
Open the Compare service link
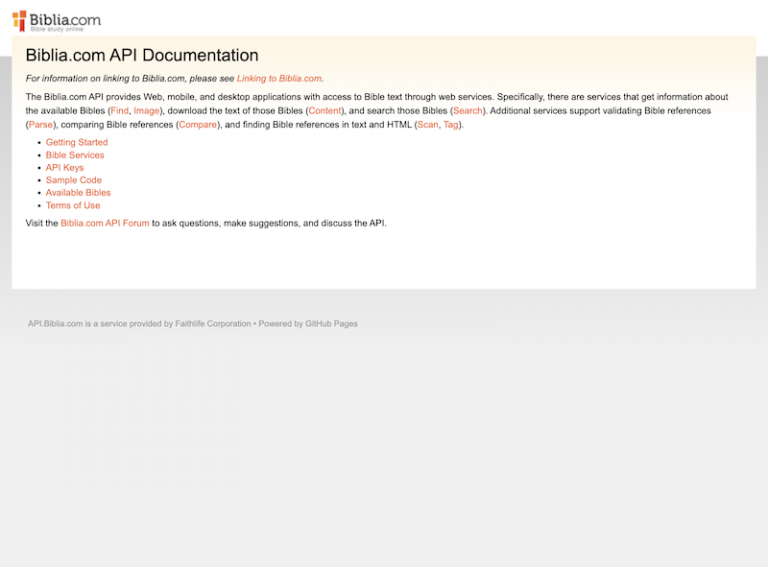[198, 125]
